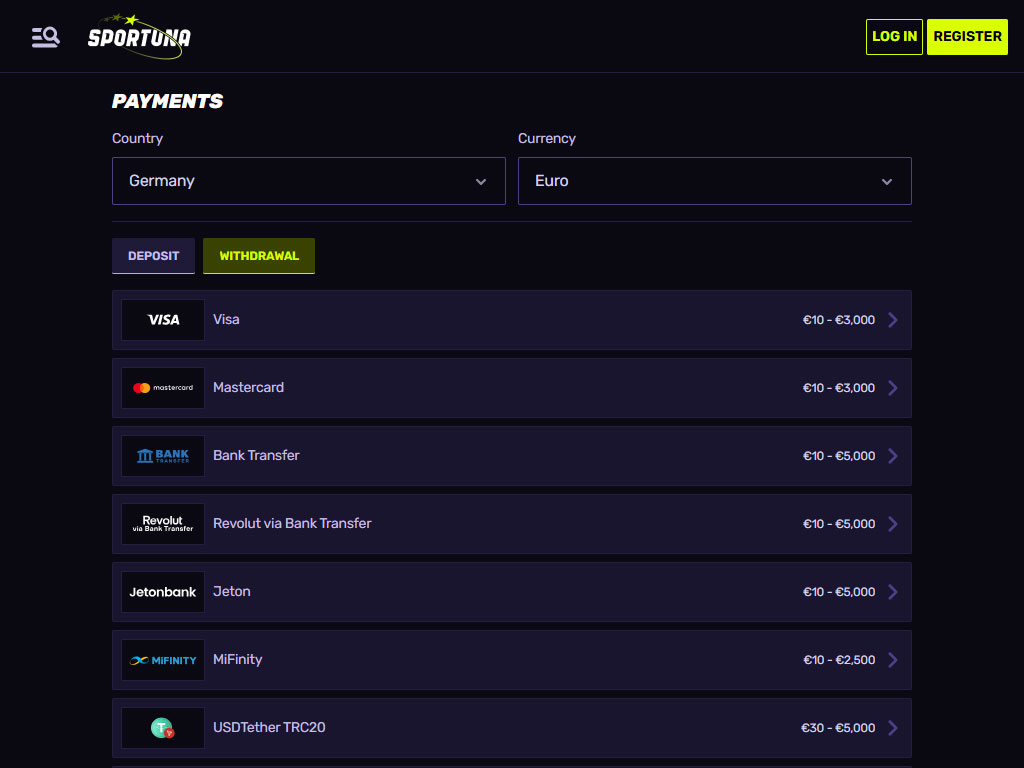Screen dimensions: 1024x768
Task: Switch to the Withdrawal tab
Action: pos(259,256)
